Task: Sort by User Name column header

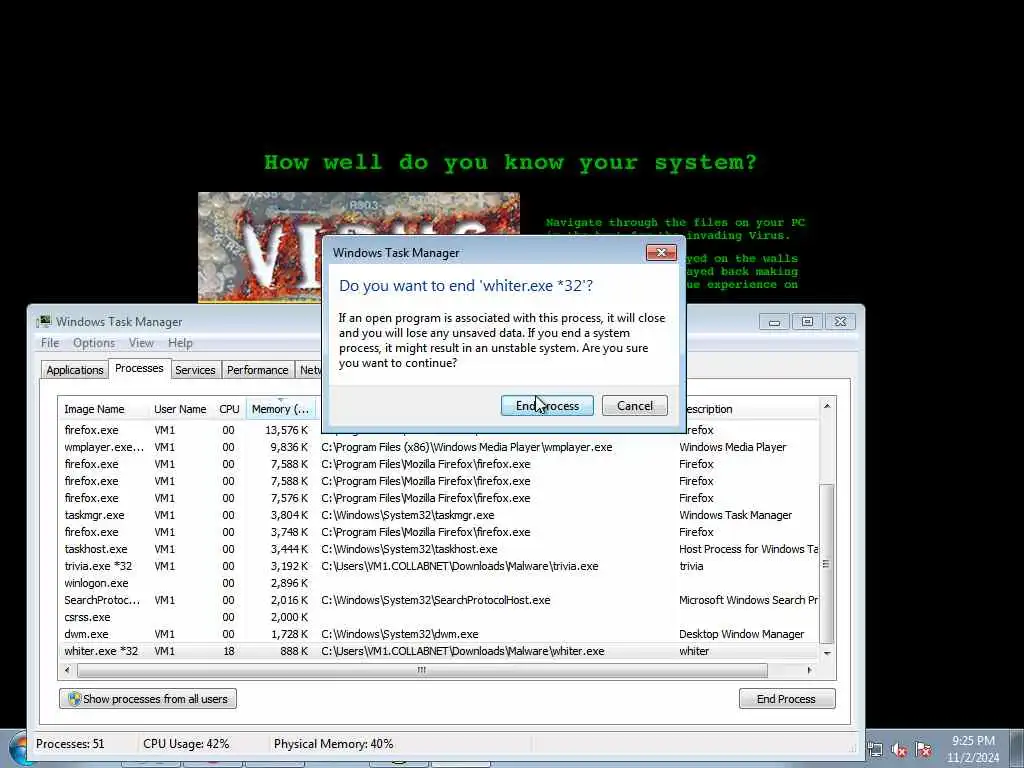Action: (180, 409)
